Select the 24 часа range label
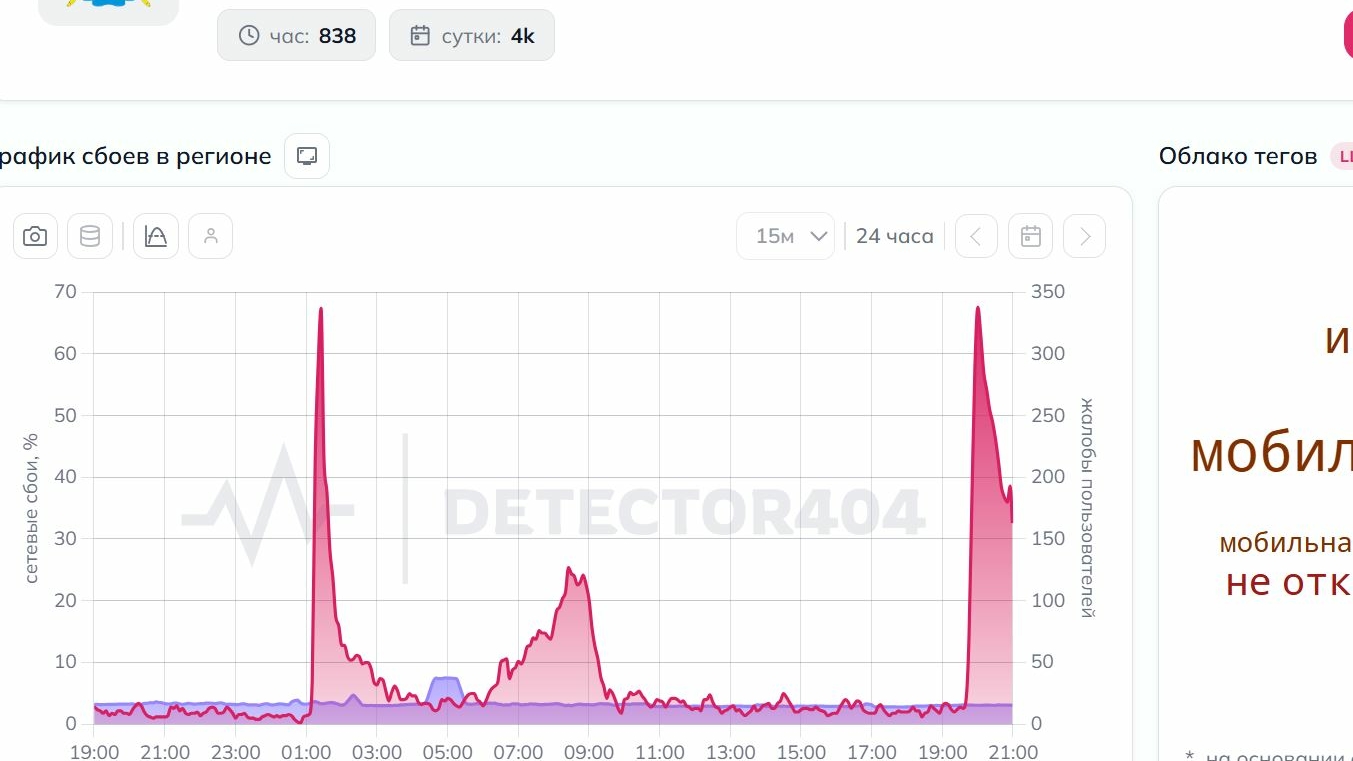Viewport: 1353px width, 761px height. [895, 237]
